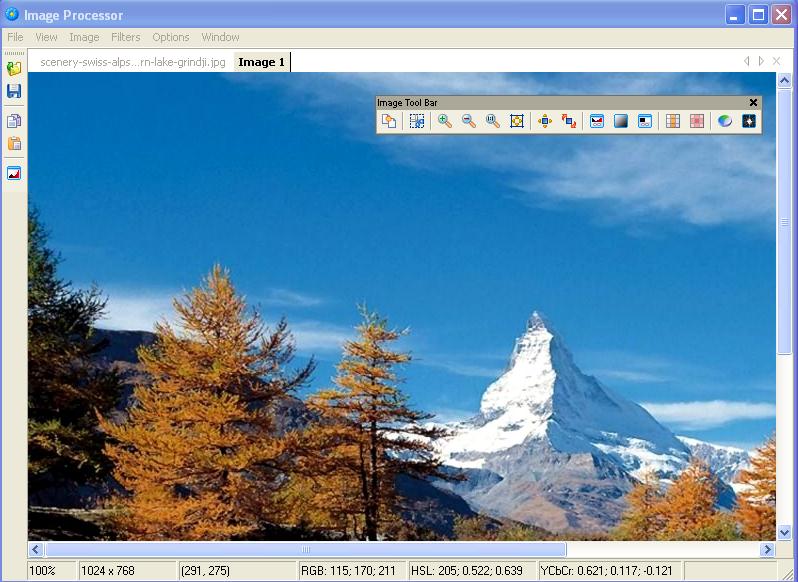
Task: Zoom in with the plus magnifier
Action: point(445,121)
